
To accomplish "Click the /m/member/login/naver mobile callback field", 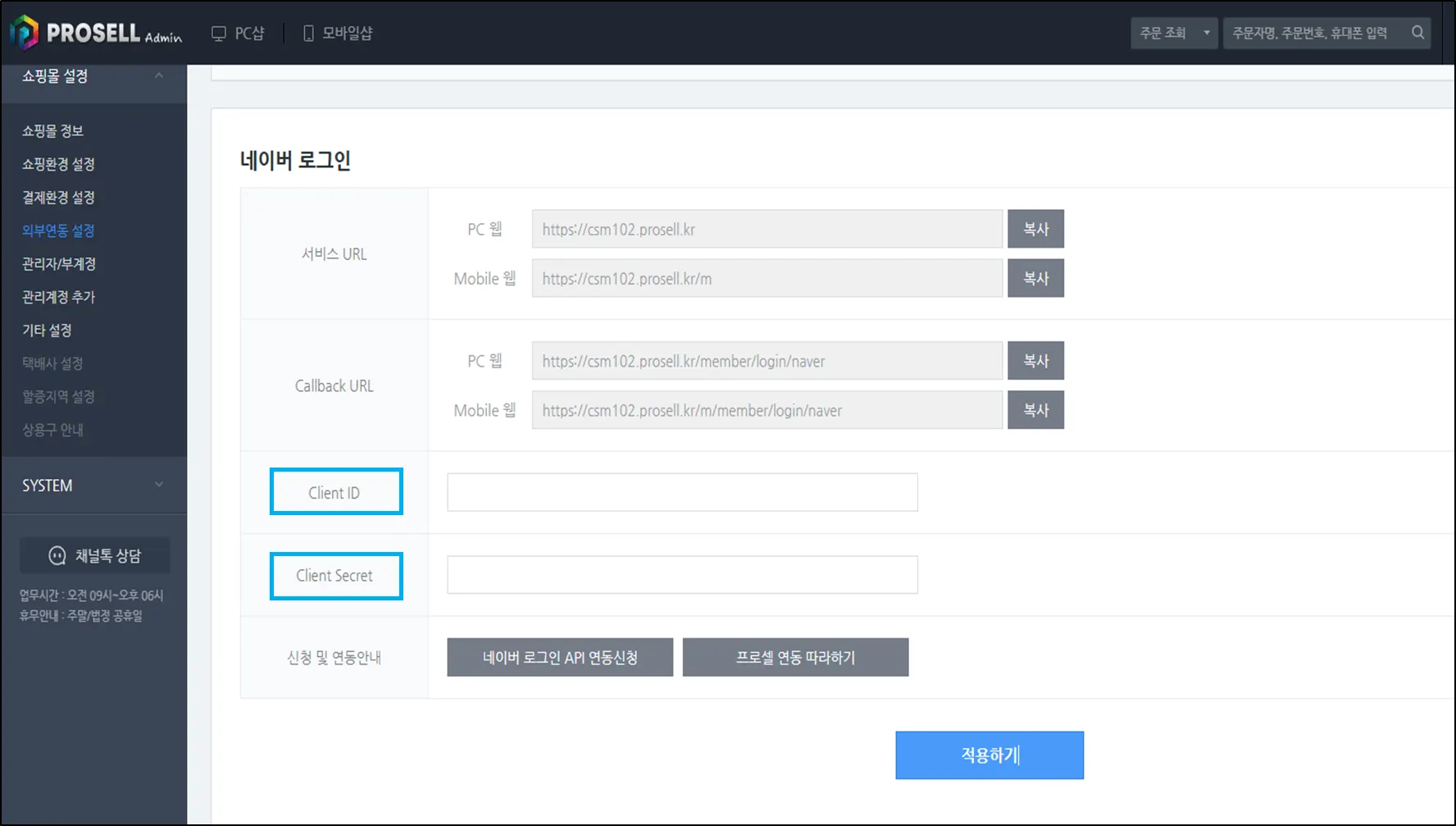I will tap(767, 410).
